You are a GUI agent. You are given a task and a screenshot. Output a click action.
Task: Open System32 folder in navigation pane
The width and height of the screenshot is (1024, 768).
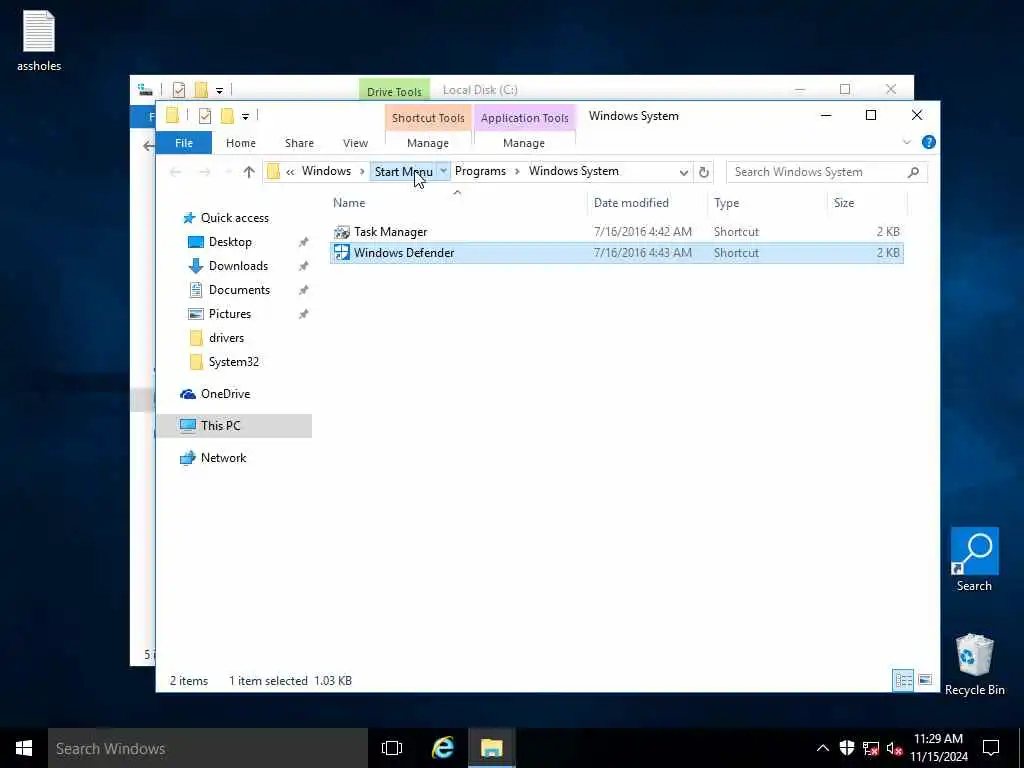click(x=233, y=362)
